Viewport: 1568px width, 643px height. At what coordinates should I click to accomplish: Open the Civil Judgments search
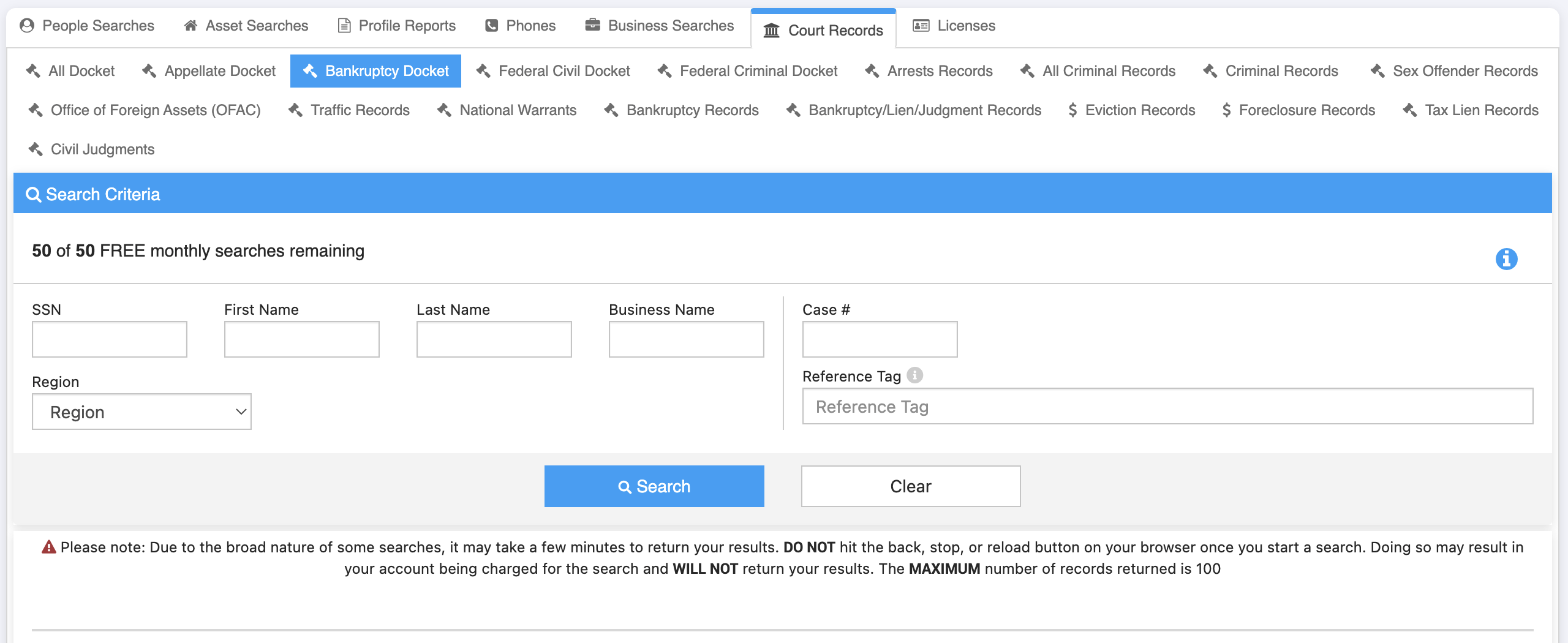click(x=92, y=149)
